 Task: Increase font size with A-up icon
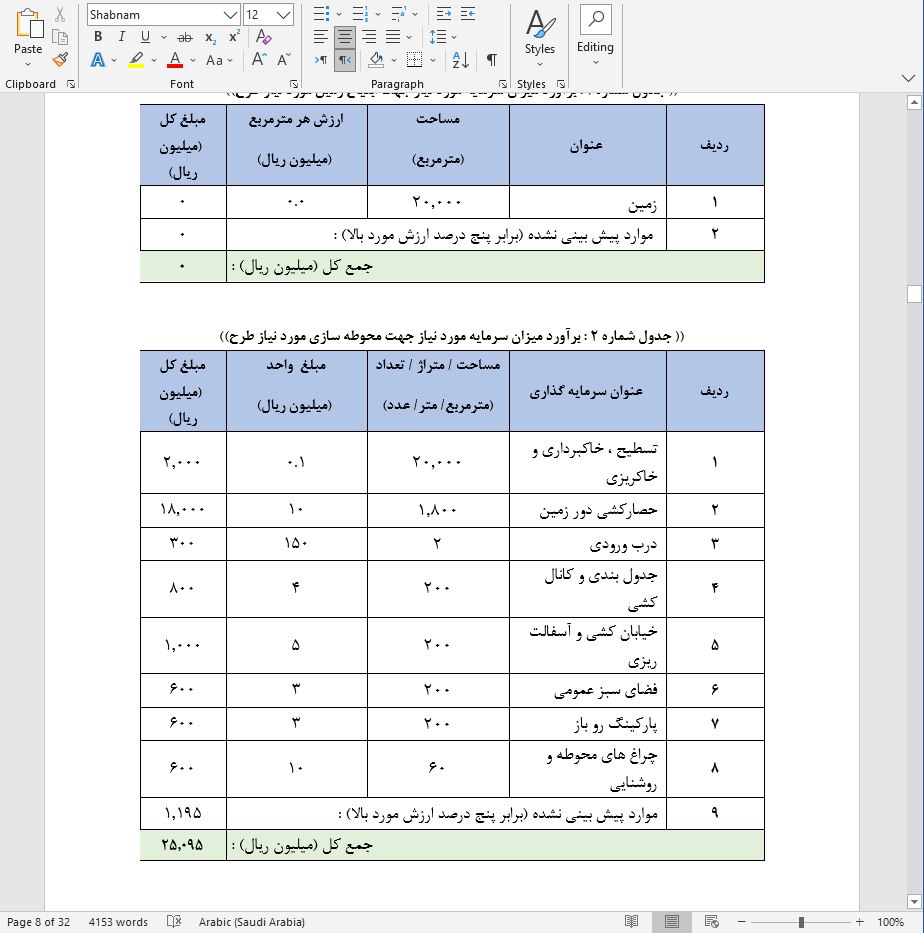(x=259, y=59)
